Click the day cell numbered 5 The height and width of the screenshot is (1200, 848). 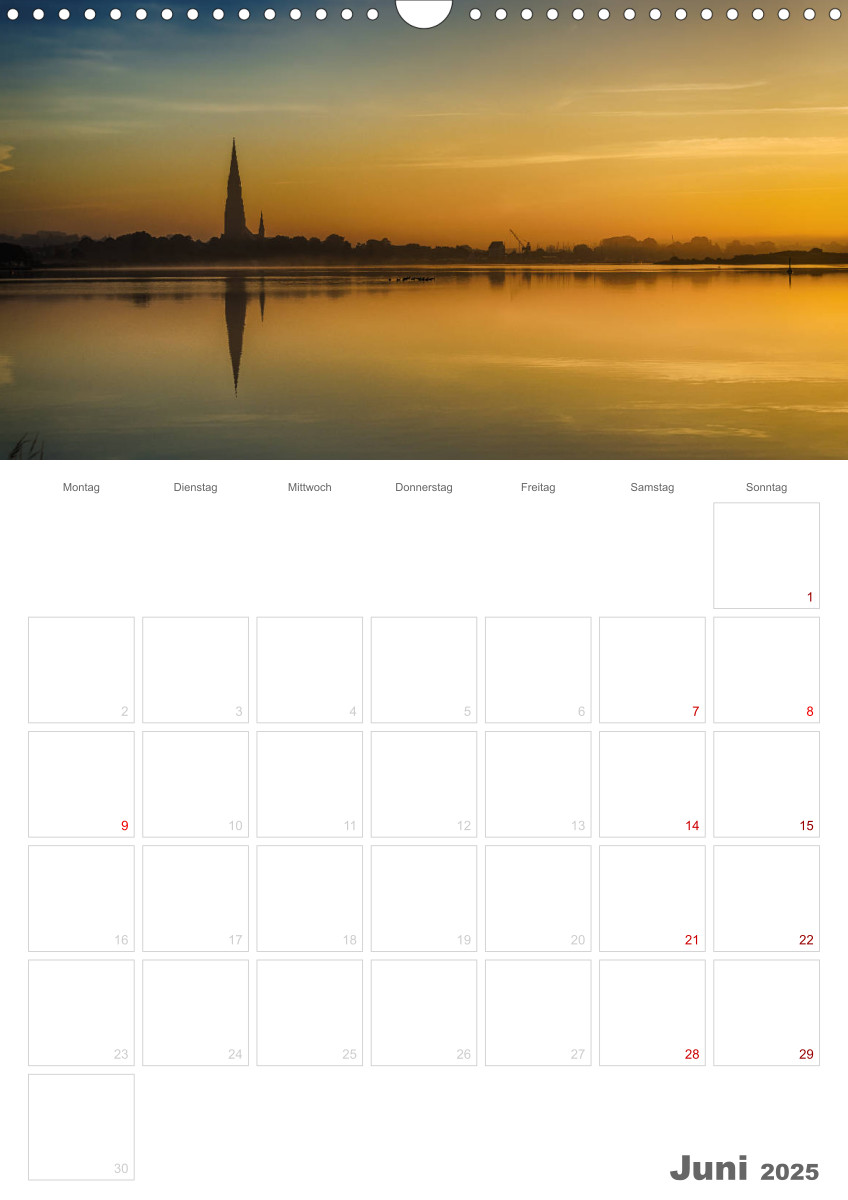coord(424,670)
